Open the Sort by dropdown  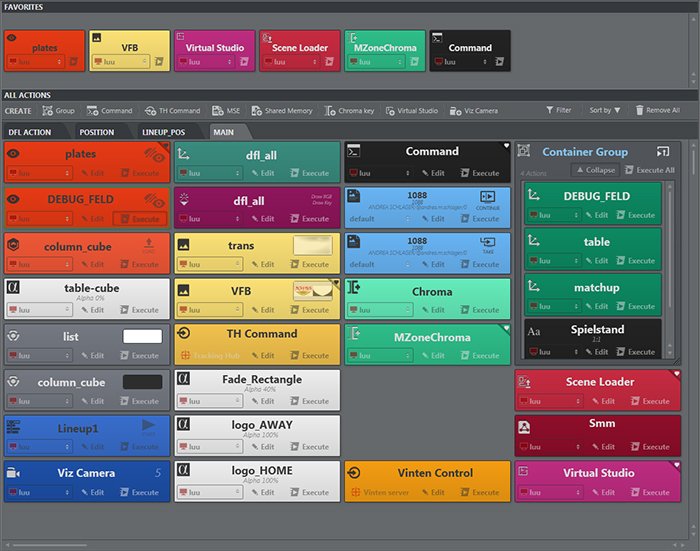(x=604, y=110)
